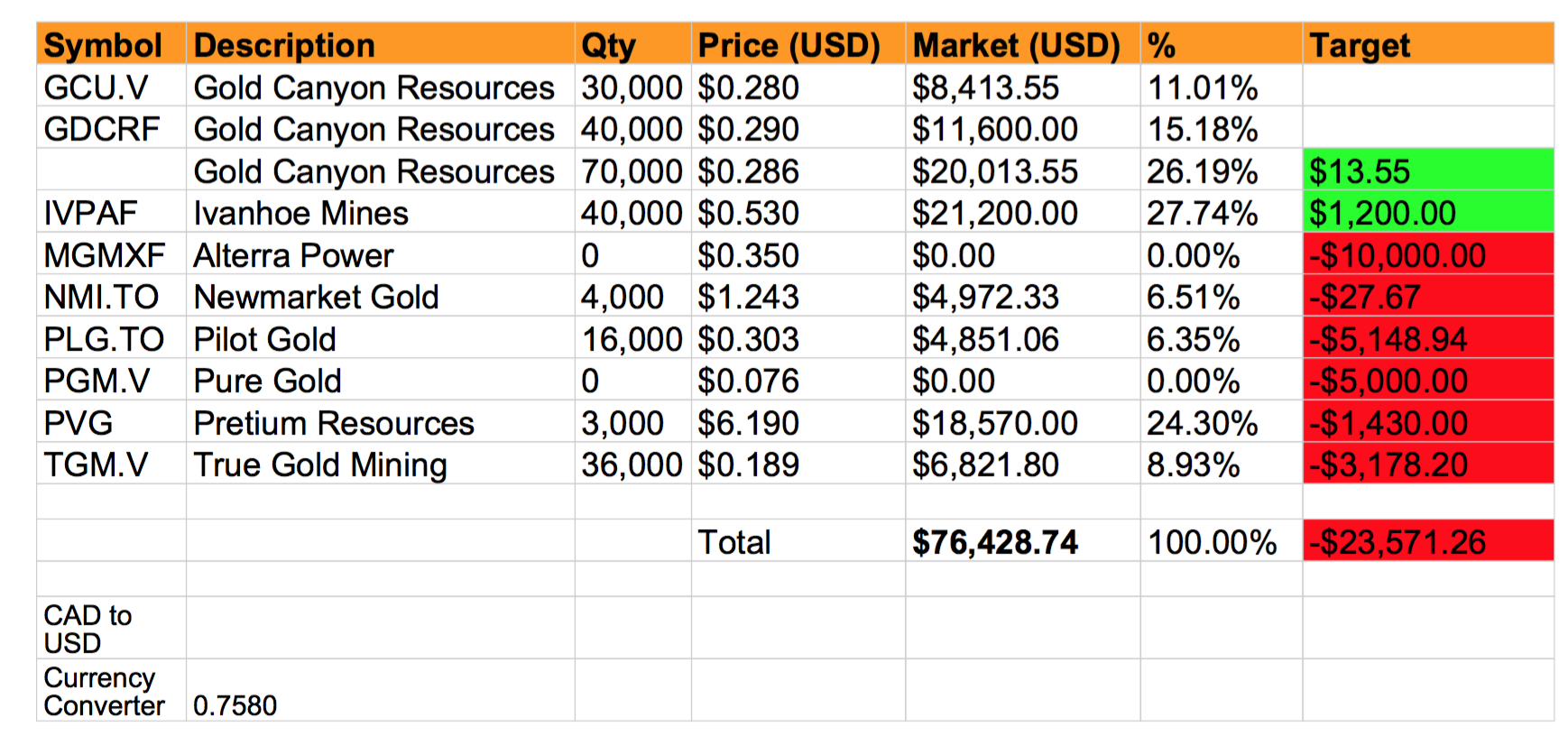Click the GDCRF symbol cell

[111, 127]
